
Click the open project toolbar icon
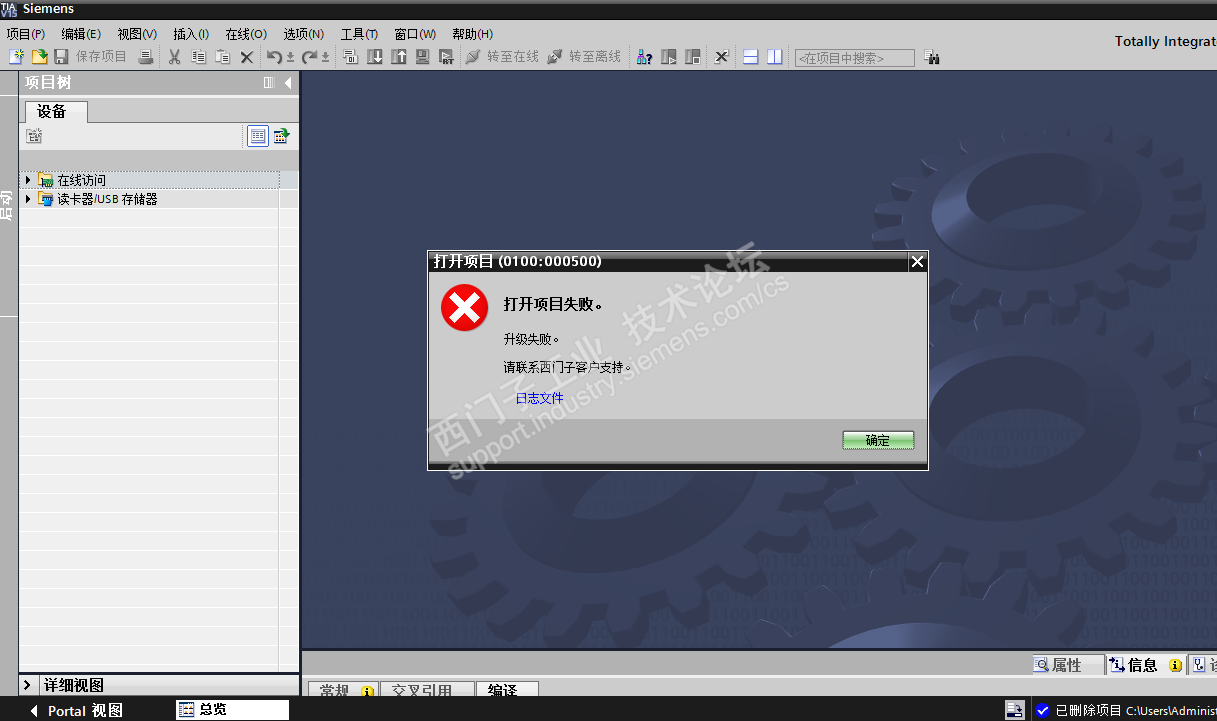tap(39, 57)
